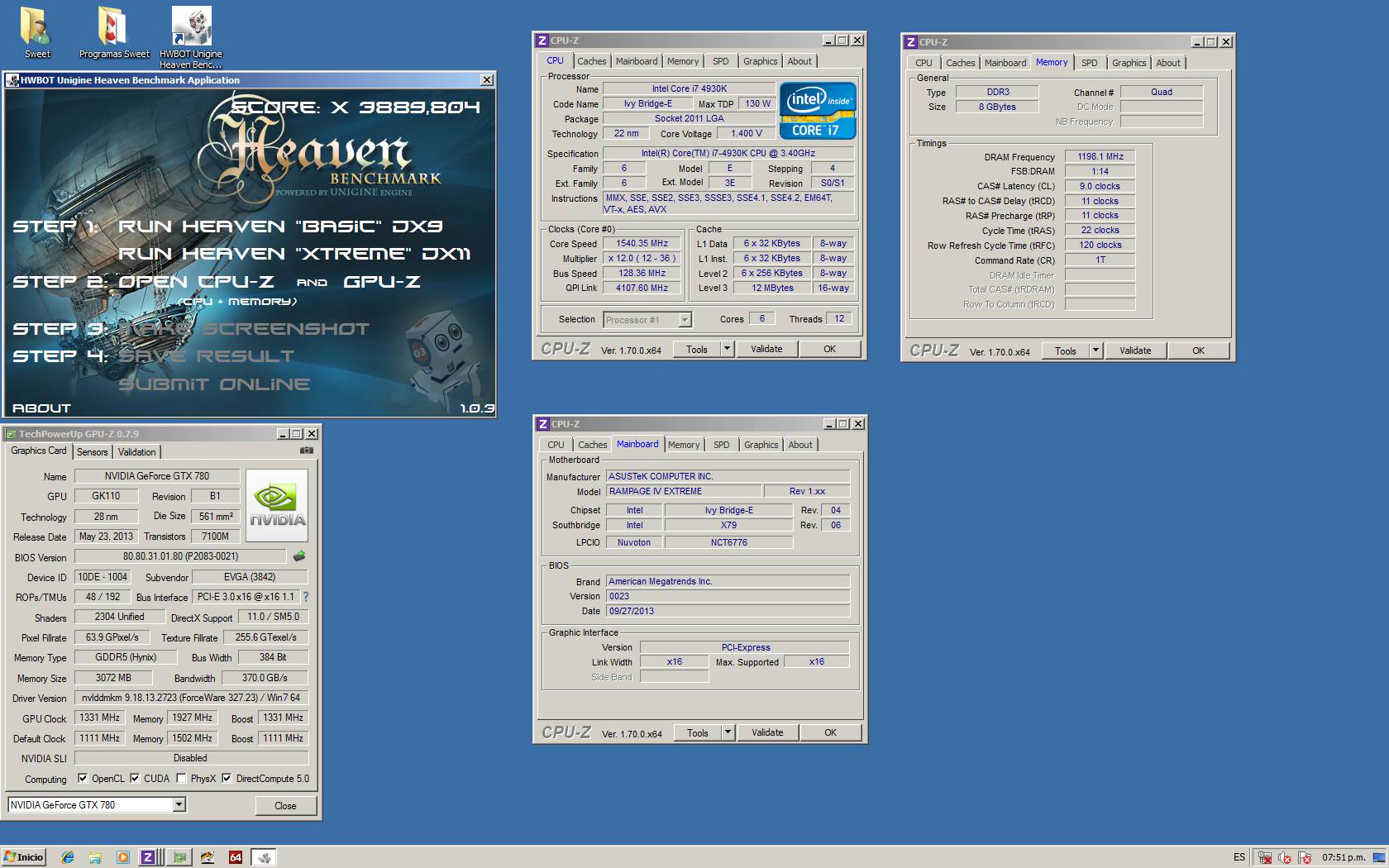
Task: Expand Tools arrow in CPU-Z Mainboard window
Action: 728,732
